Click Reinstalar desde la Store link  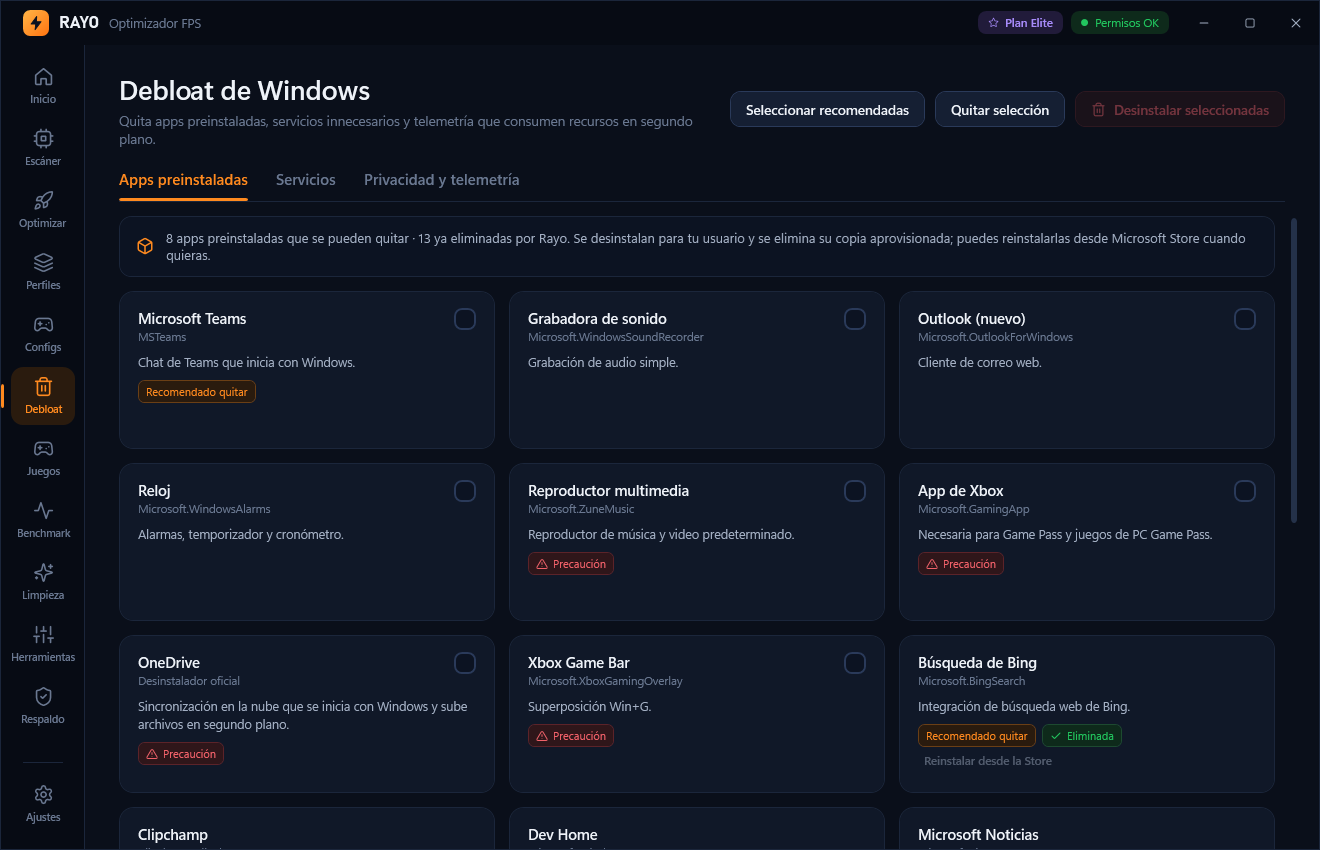(x=988, y=761)
